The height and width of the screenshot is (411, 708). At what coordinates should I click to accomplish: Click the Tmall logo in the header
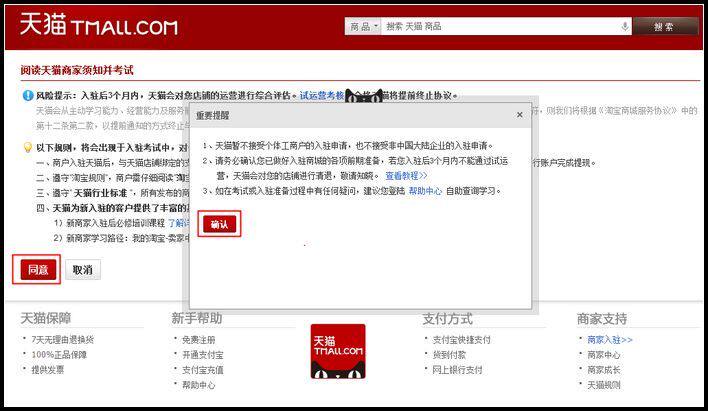[x=99, y=24]
